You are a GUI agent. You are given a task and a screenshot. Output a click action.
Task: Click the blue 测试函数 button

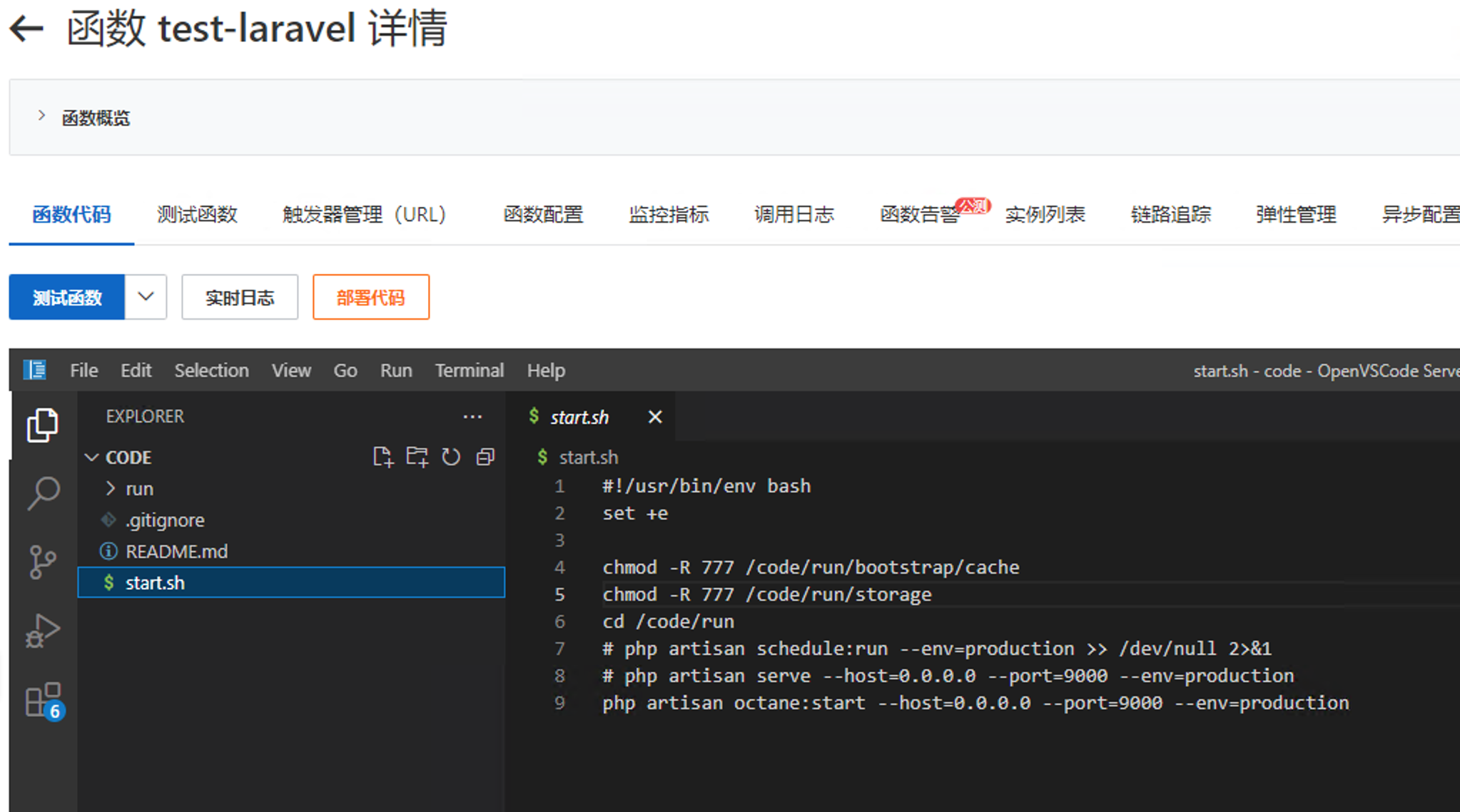click(x=67, y=297)
